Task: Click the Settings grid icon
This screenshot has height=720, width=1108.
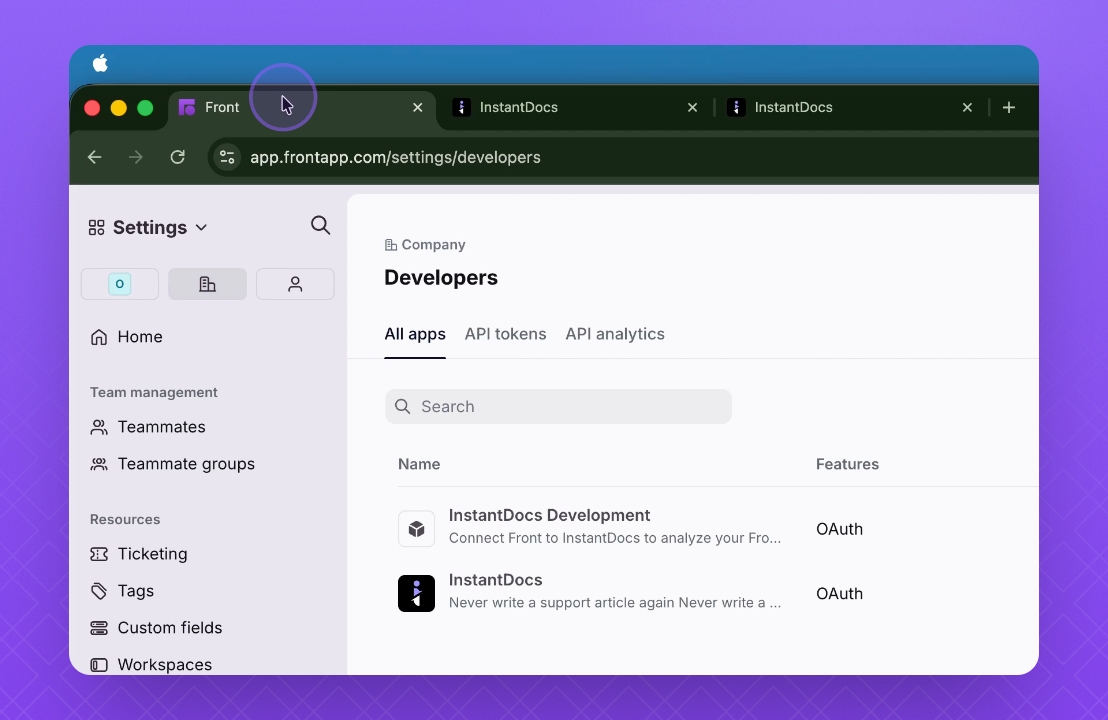Action: point(96,228)
